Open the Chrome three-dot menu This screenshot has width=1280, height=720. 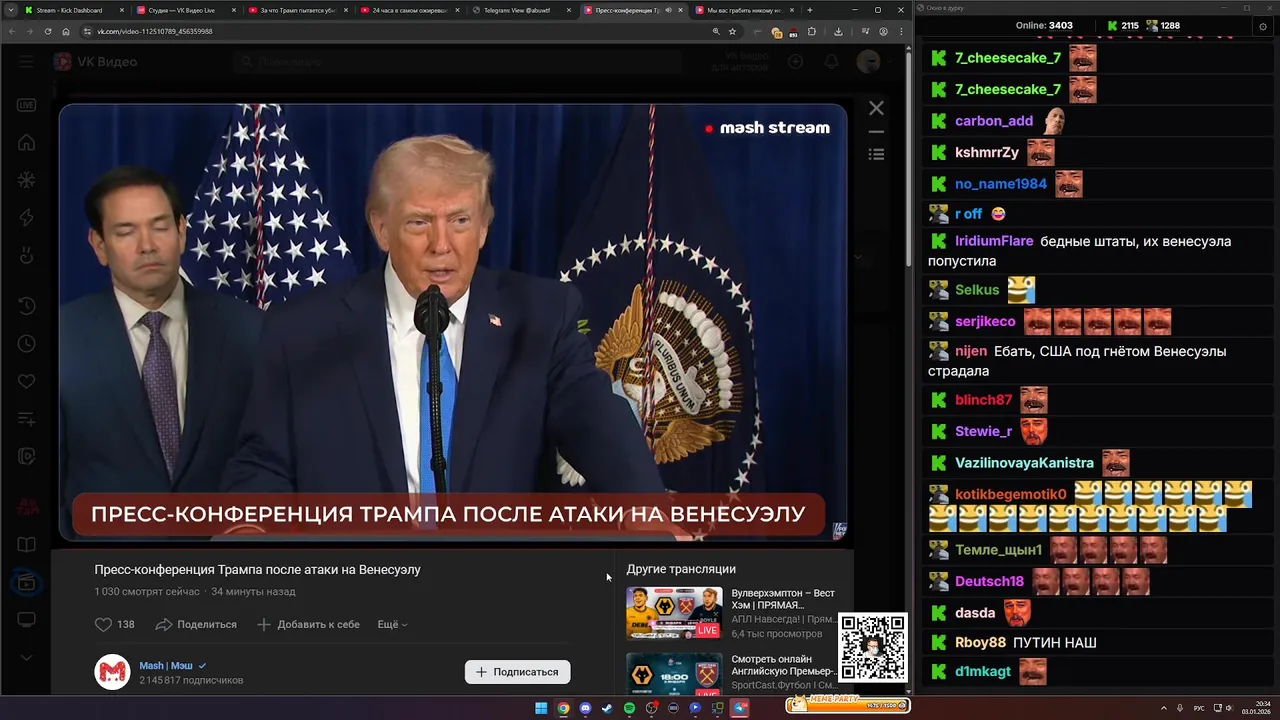pyautogui.click(x=901, y=31)
